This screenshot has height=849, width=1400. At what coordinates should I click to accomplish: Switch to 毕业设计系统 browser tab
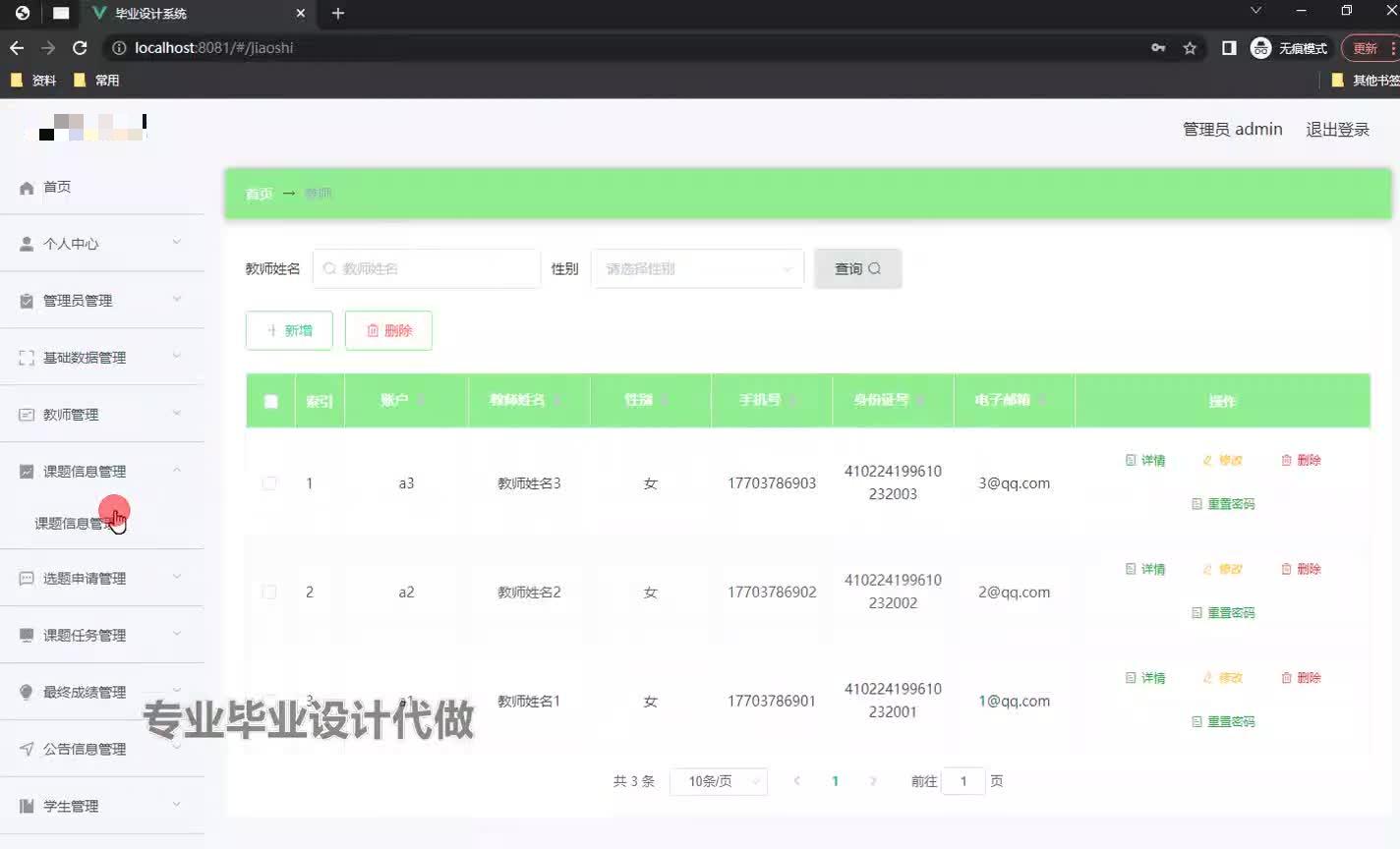(x=197, y=14)
